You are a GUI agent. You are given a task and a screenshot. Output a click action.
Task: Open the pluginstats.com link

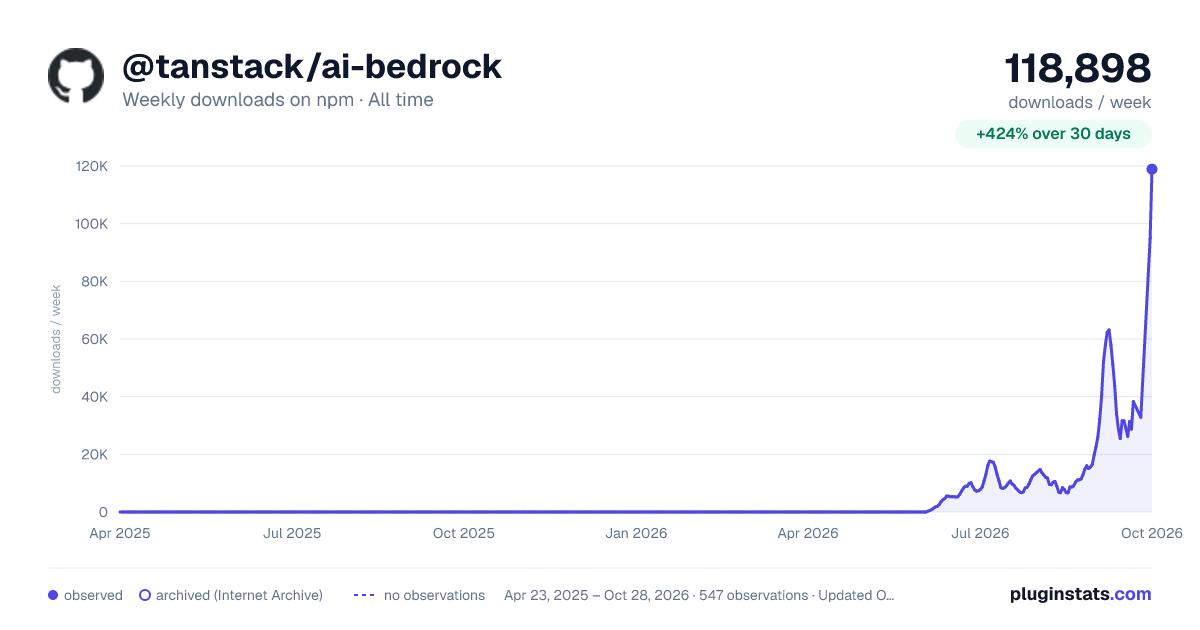1081,594
